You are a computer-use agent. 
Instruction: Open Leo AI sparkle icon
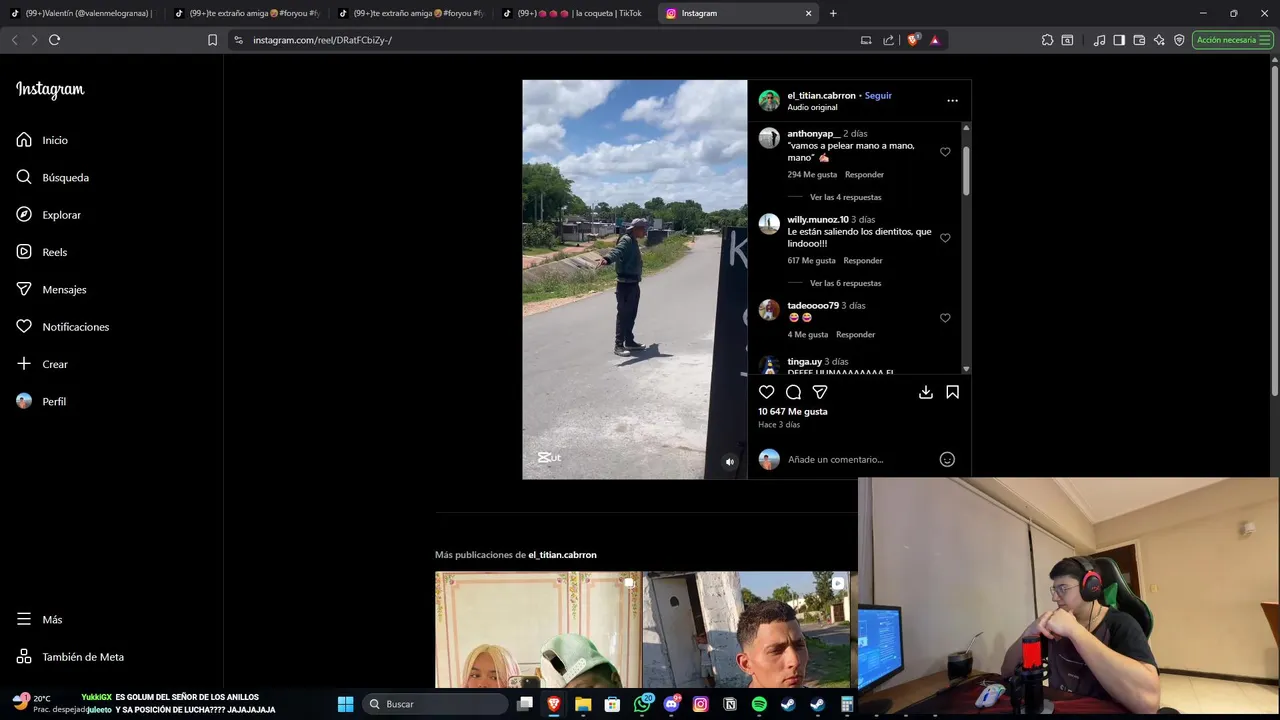tap(1159, 40)
